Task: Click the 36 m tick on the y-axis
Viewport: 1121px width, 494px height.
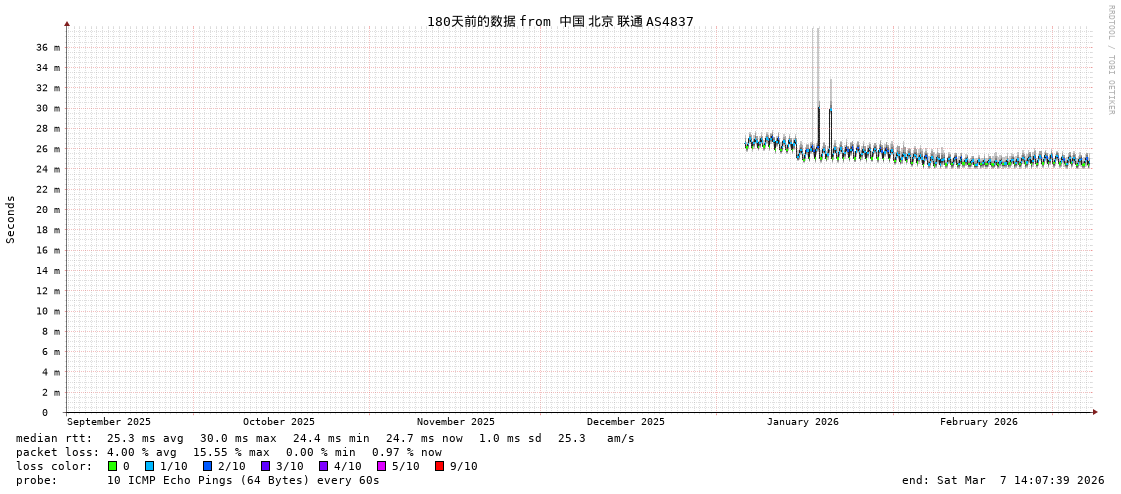Action: coord(49,47)
